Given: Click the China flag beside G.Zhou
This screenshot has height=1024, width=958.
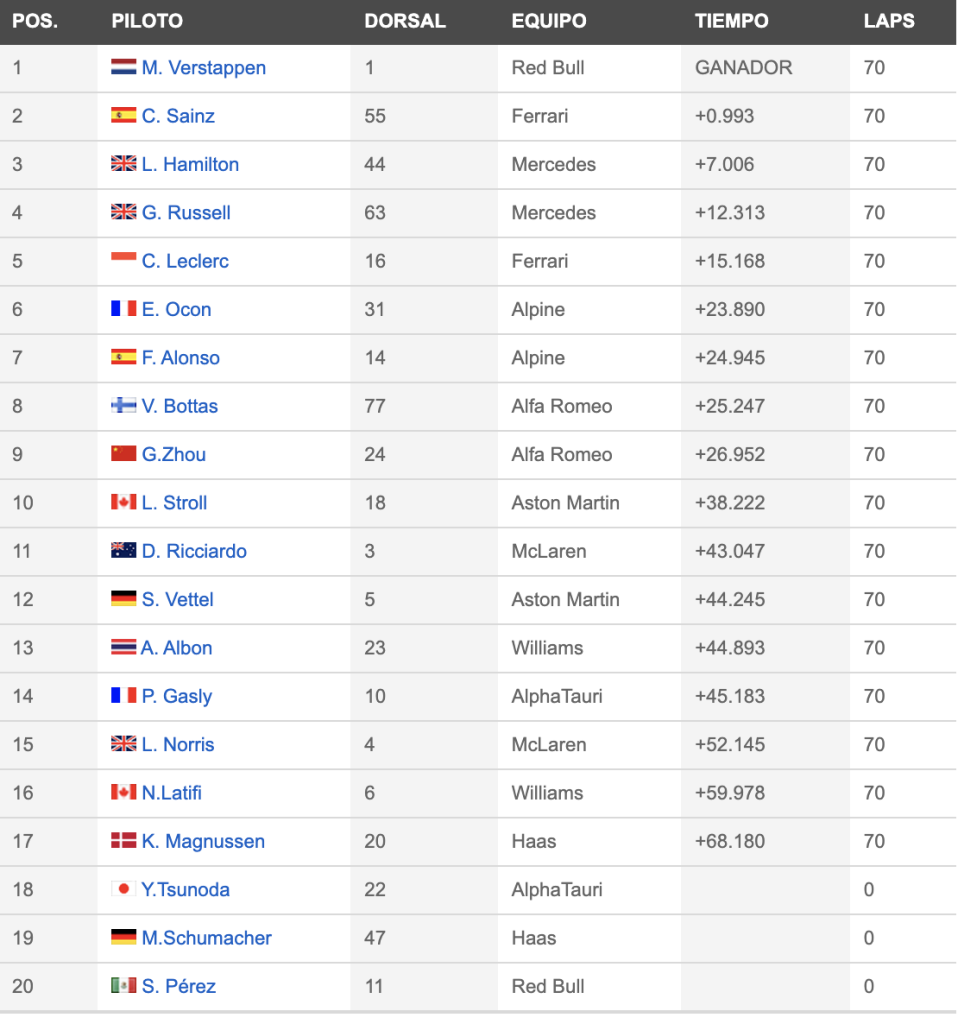Looking at the screenshot, I should tap(123, 453).
